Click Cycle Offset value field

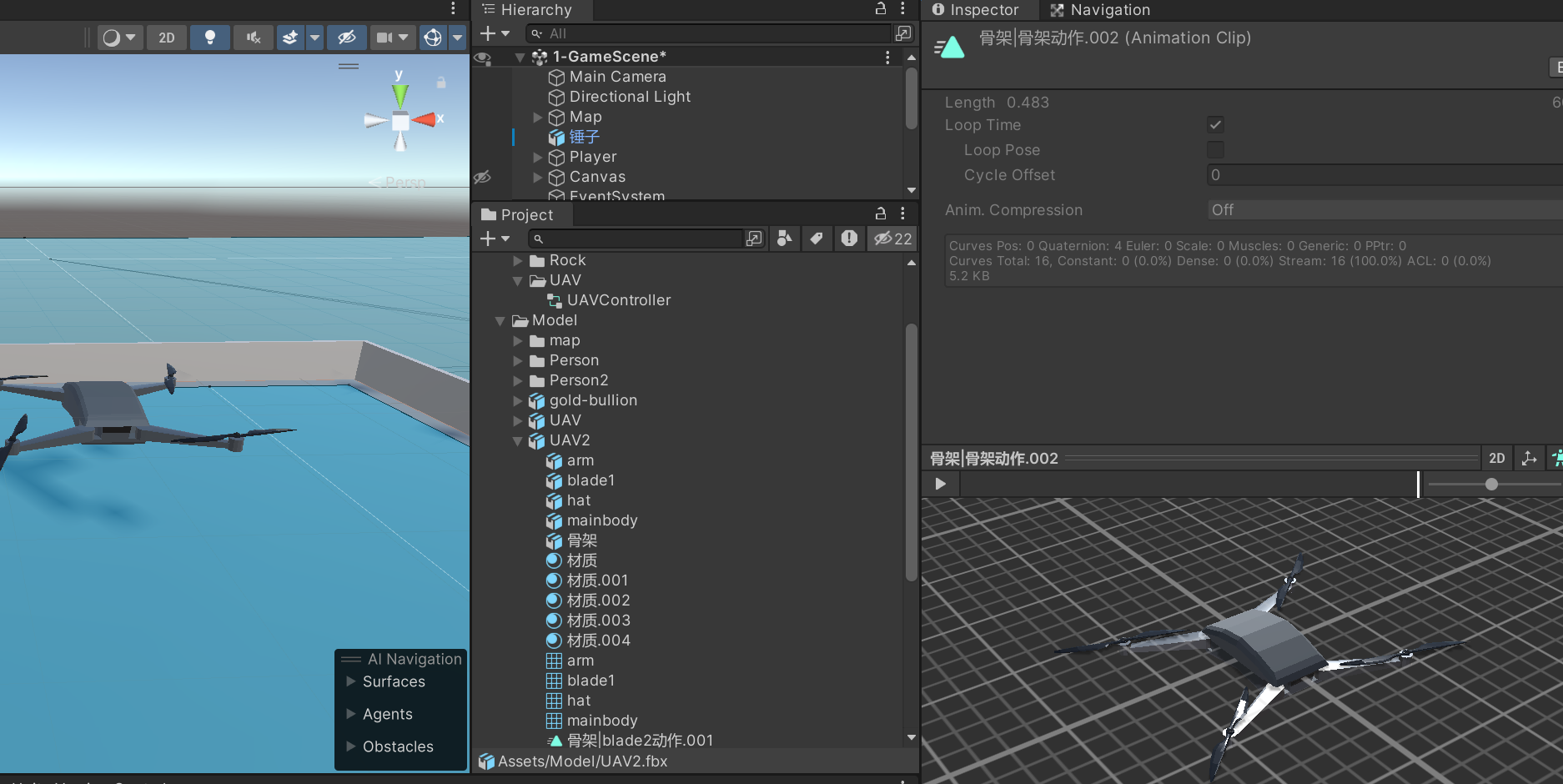click(1385, 175)
